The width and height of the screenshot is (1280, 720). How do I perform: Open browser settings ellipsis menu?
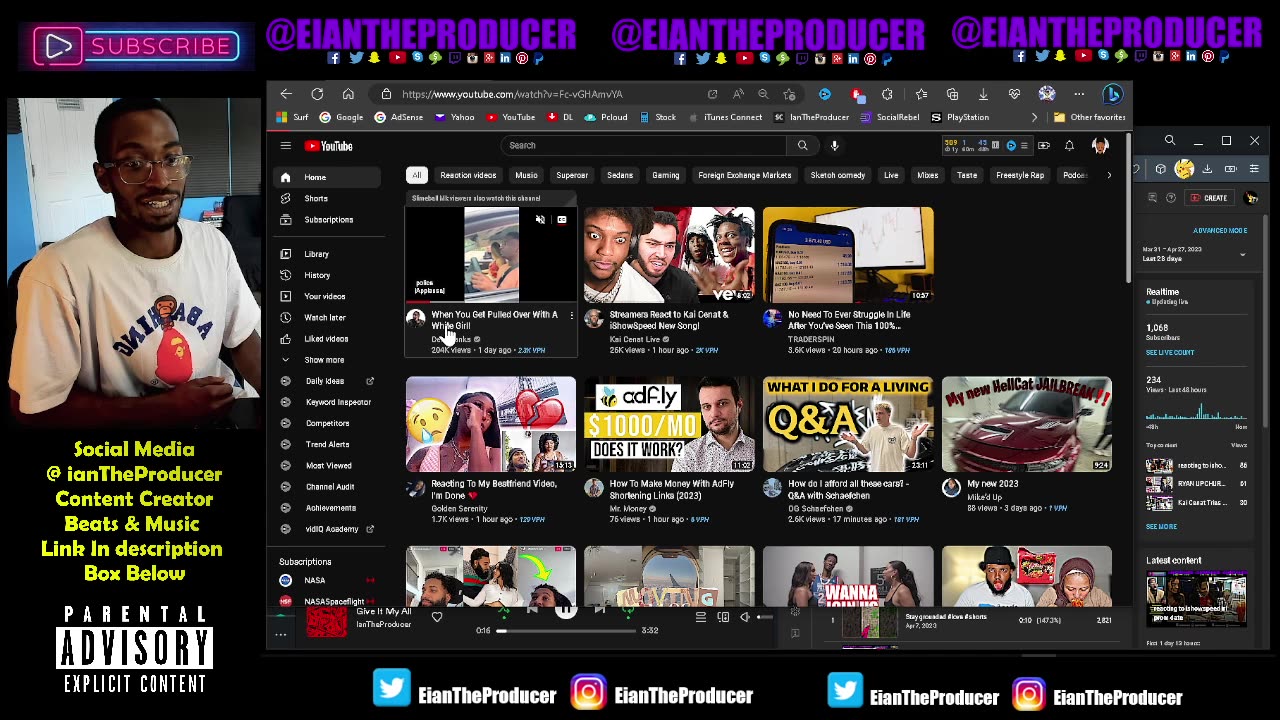click(1079, 94)
